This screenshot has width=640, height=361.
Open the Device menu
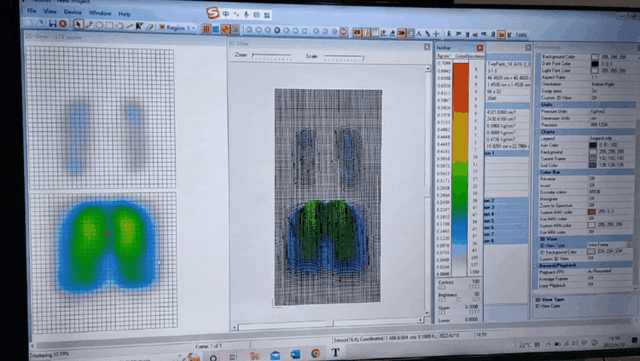(x=73, y=12)
